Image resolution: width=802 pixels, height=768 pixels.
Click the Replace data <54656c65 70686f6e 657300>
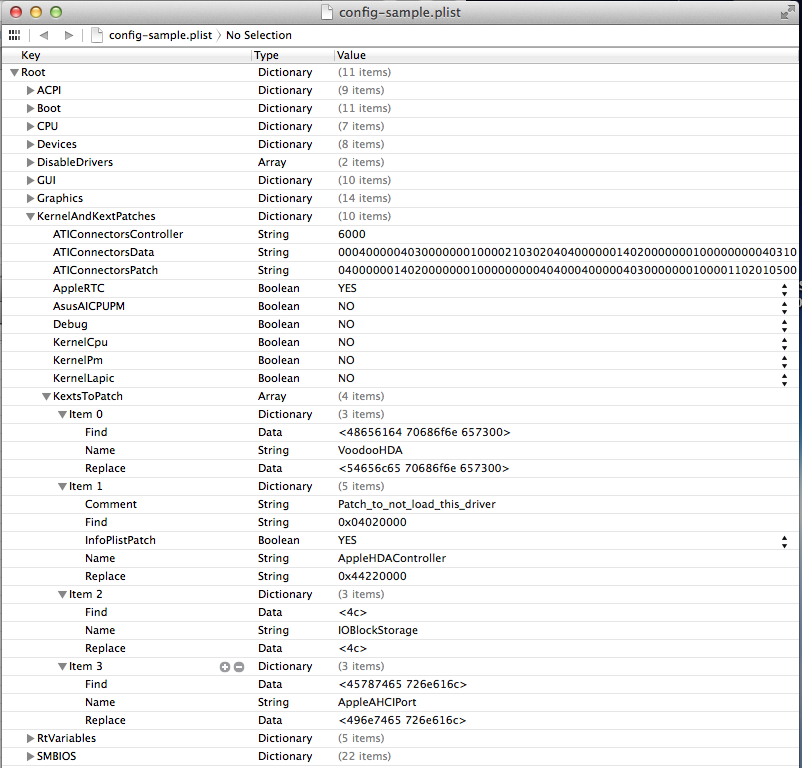424,468
